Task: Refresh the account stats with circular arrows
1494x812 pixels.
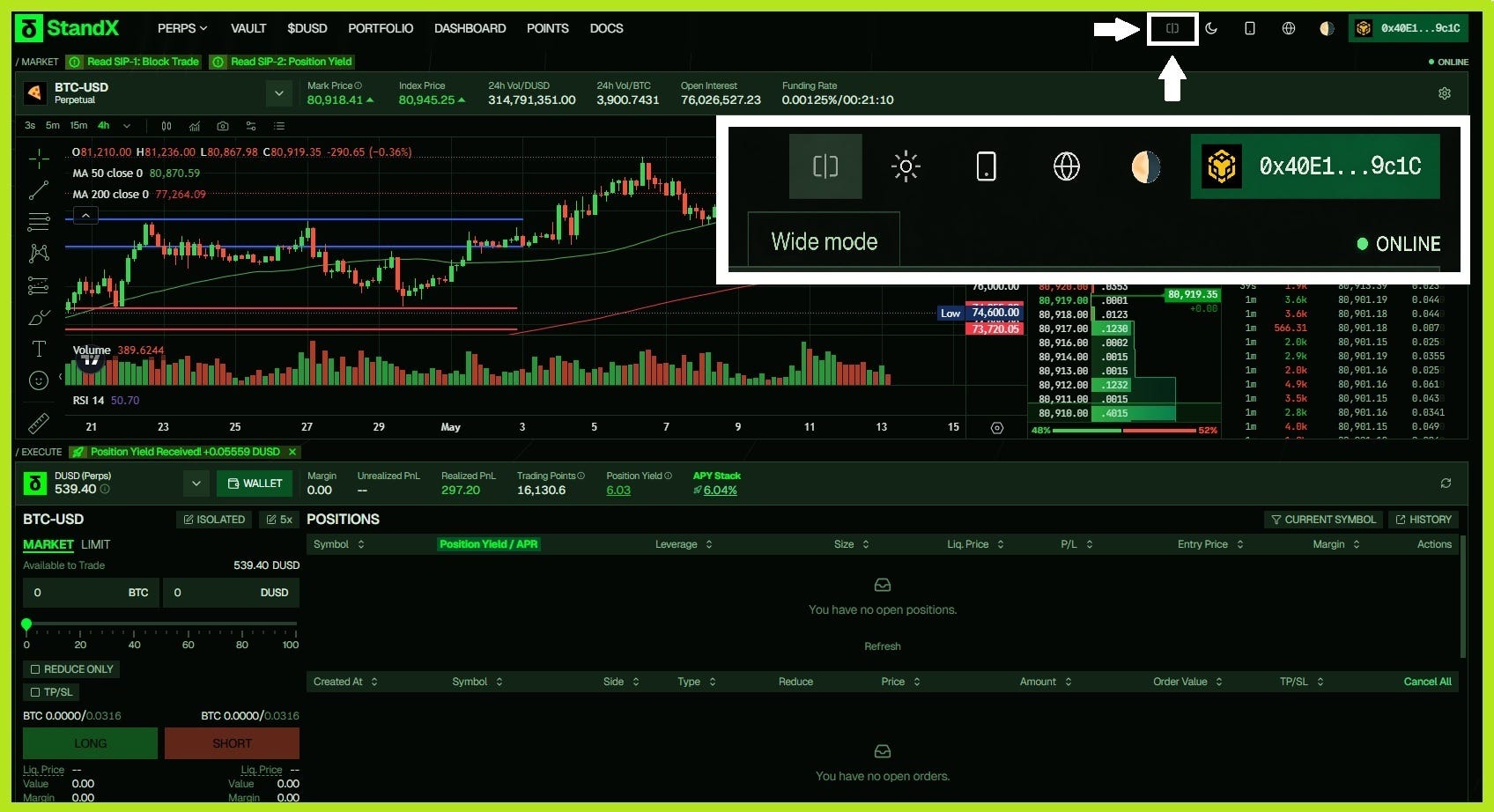Action: coord(1446,484)
